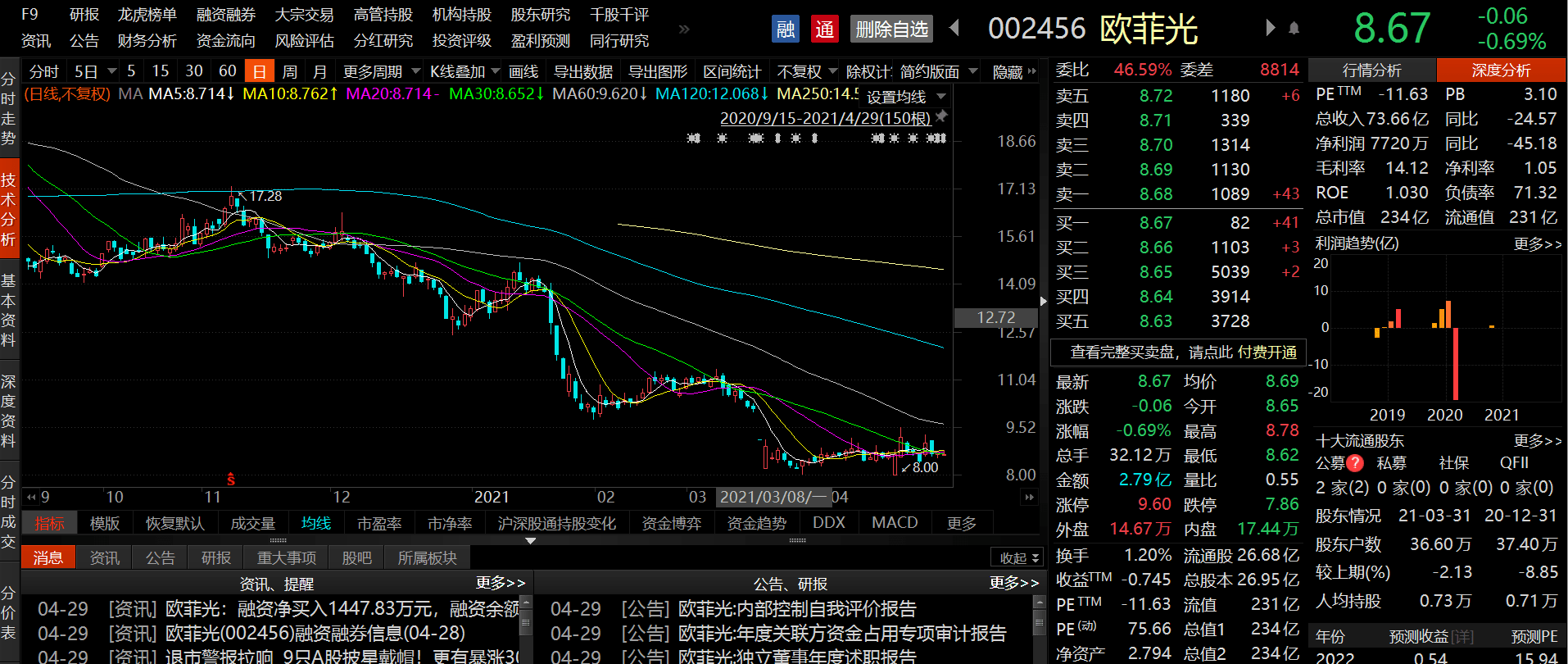Click the 技术分析 left sidebar tab
1568x664 pixels.
(9, 210)
